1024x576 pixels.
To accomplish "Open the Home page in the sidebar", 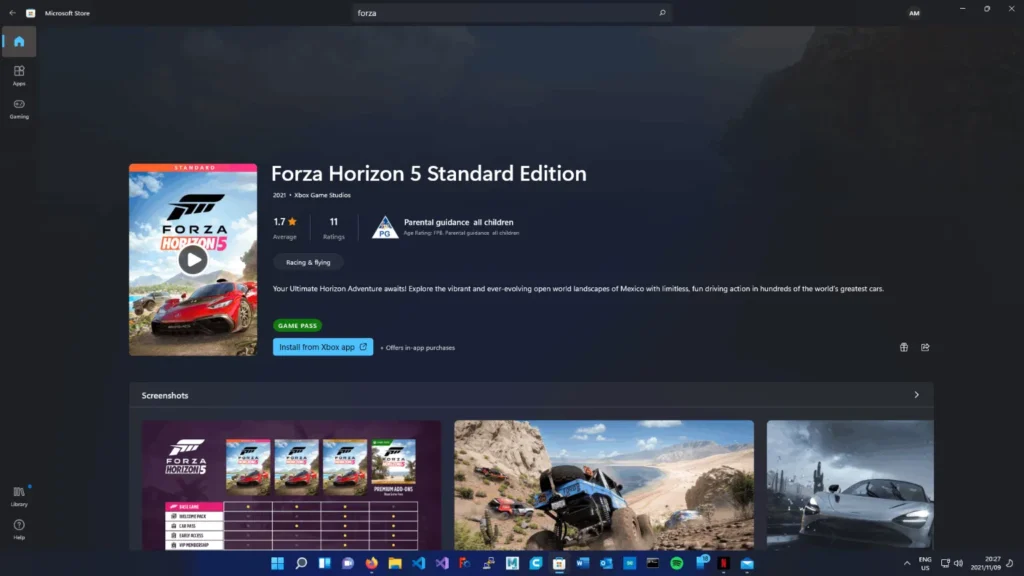I will 19,42.
